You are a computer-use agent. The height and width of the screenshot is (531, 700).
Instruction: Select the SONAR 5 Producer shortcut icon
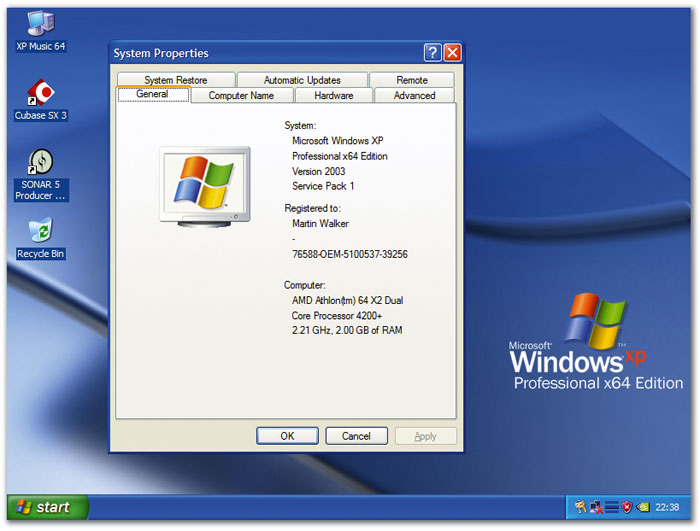(41, 175)
